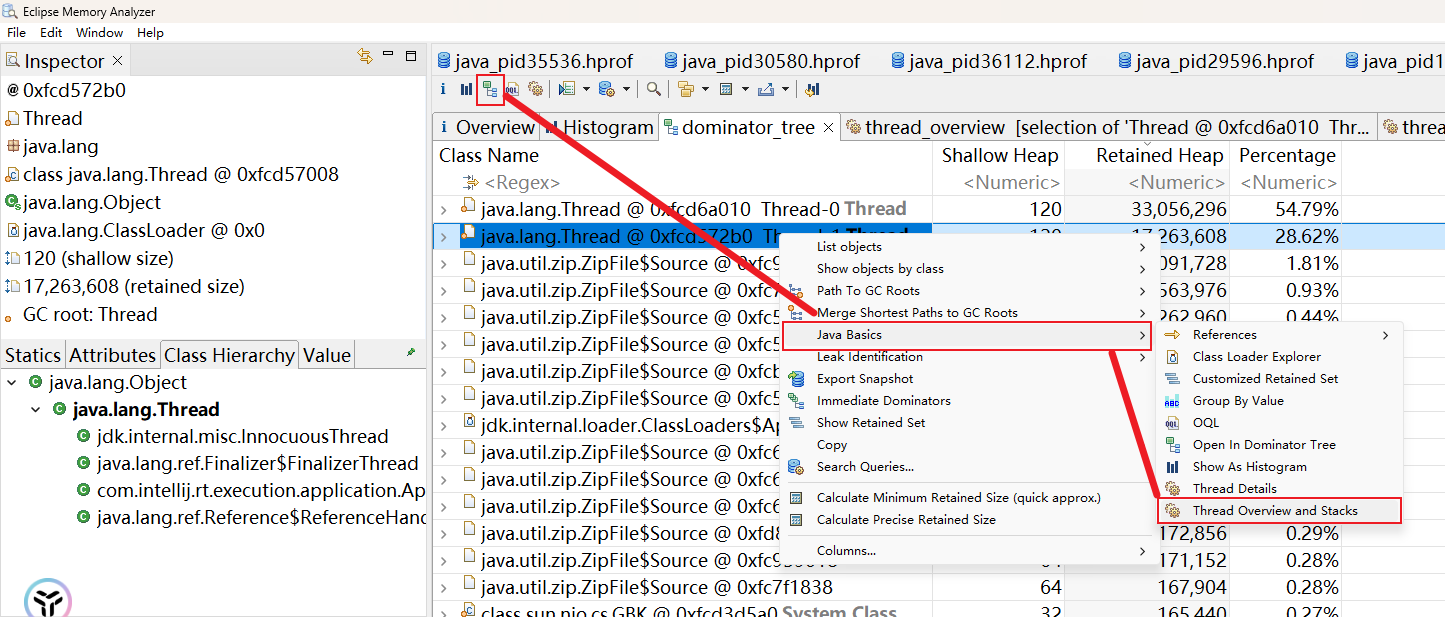Open the Export dropdown arrow
Screen dimensions: 1445x617
785,89
